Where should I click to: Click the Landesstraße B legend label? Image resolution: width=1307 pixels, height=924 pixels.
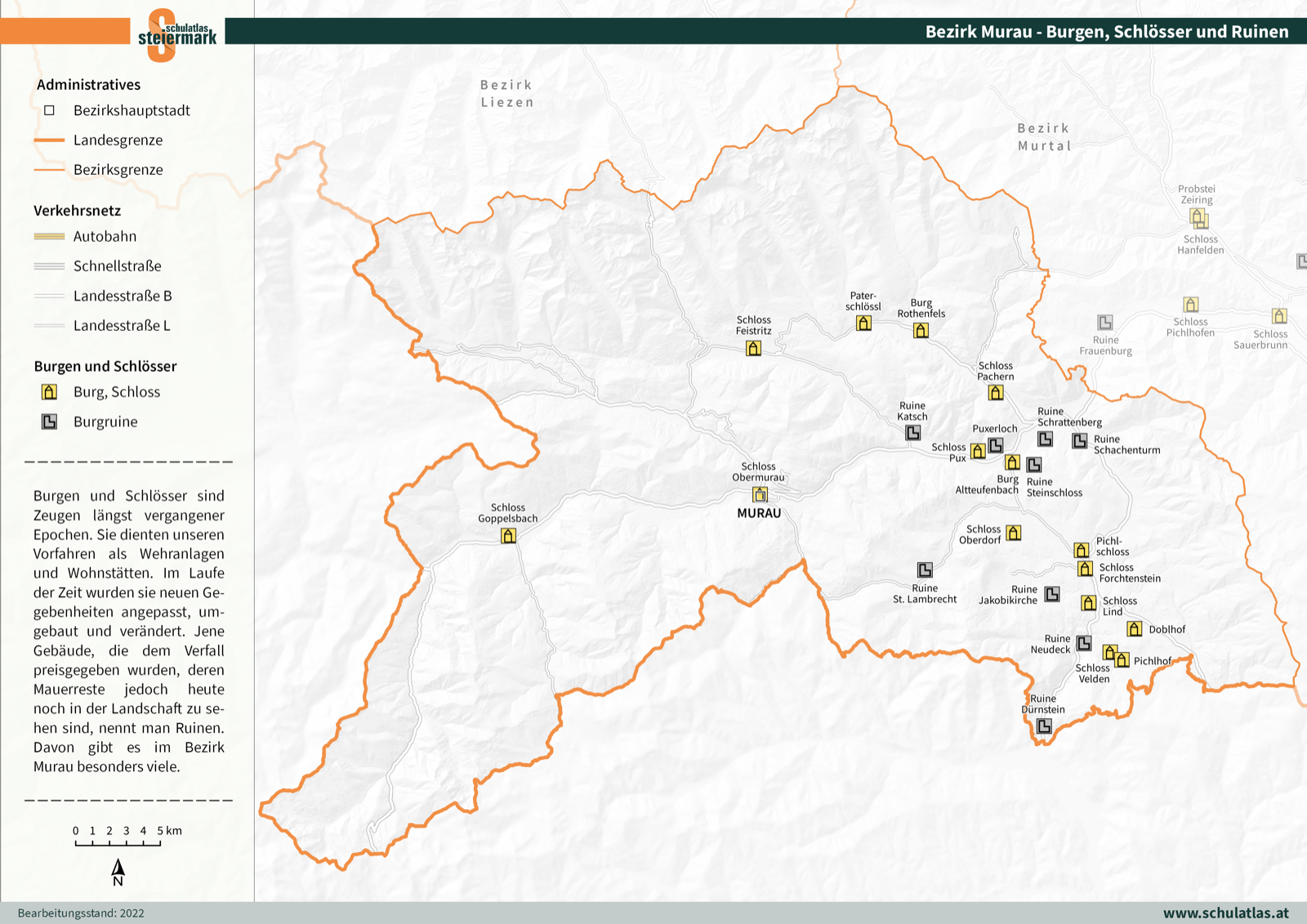pos(123,296)
